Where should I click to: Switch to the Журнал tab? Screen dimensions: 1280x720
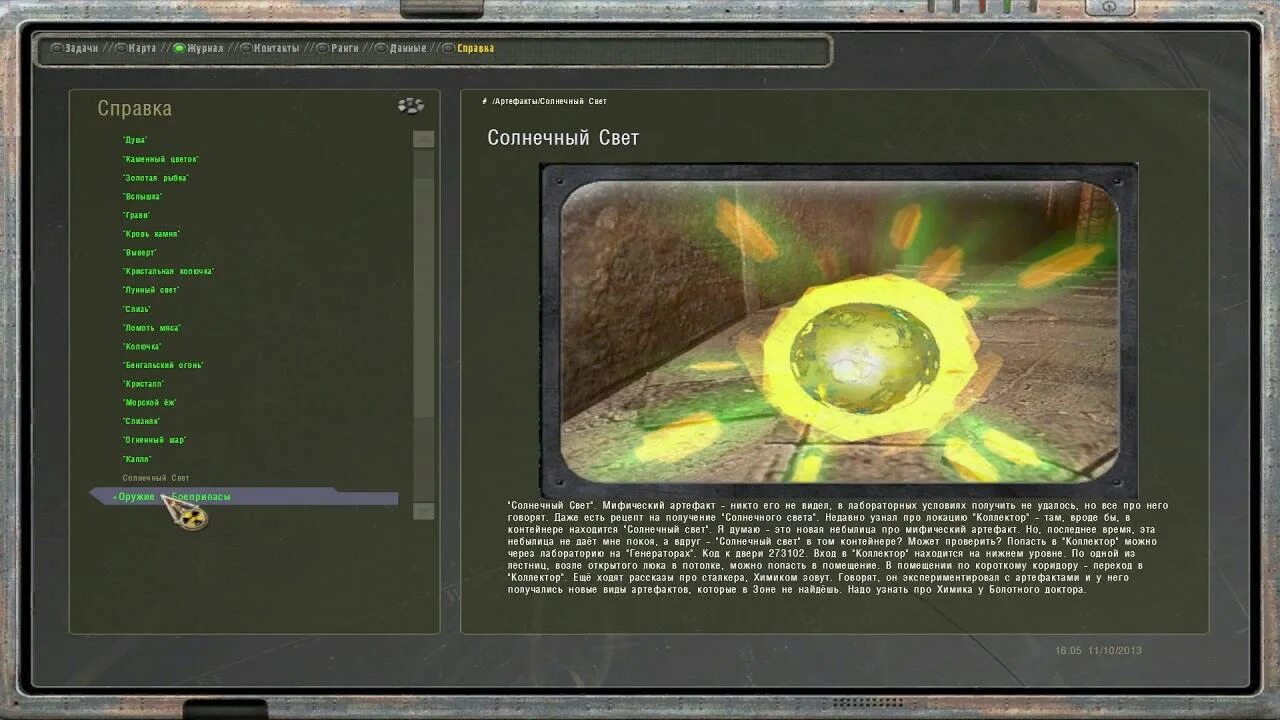coord(198,48)
